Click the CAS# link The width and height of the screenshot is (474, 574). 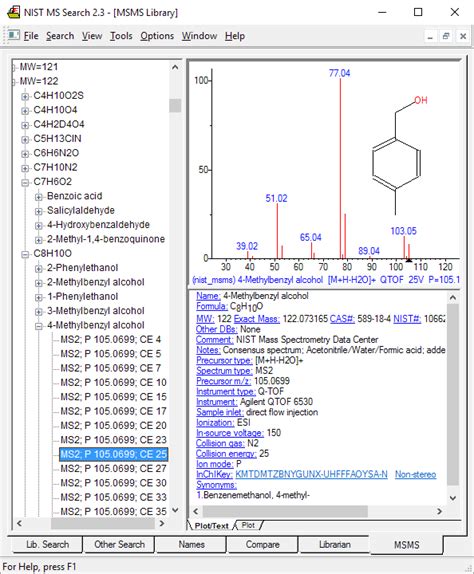pyautogui.click(x=342, y=319)
